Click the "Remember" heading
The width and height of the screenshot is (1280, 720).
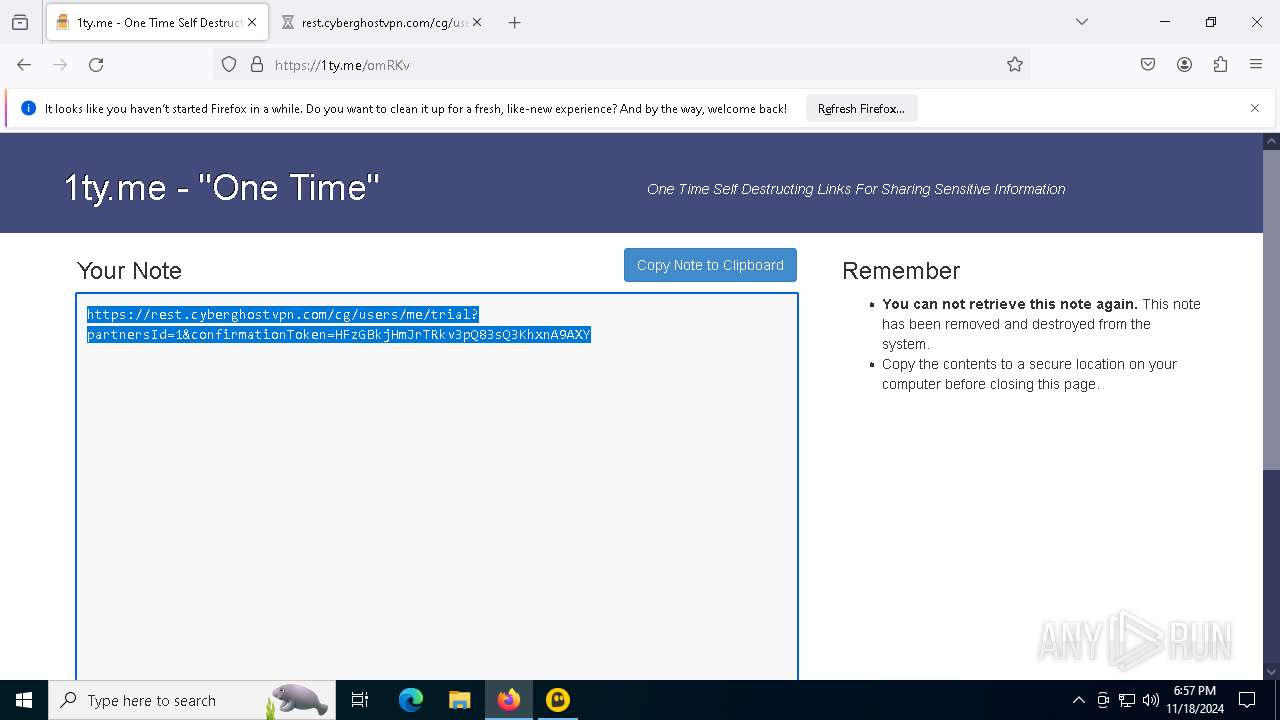click(x=901, y=271)
